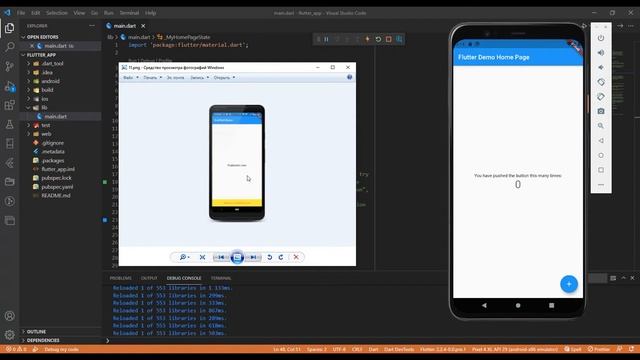The height and width of the screenshot is (360, 640).
Task: Tap the Android back button on the phone
Action: 484,305
